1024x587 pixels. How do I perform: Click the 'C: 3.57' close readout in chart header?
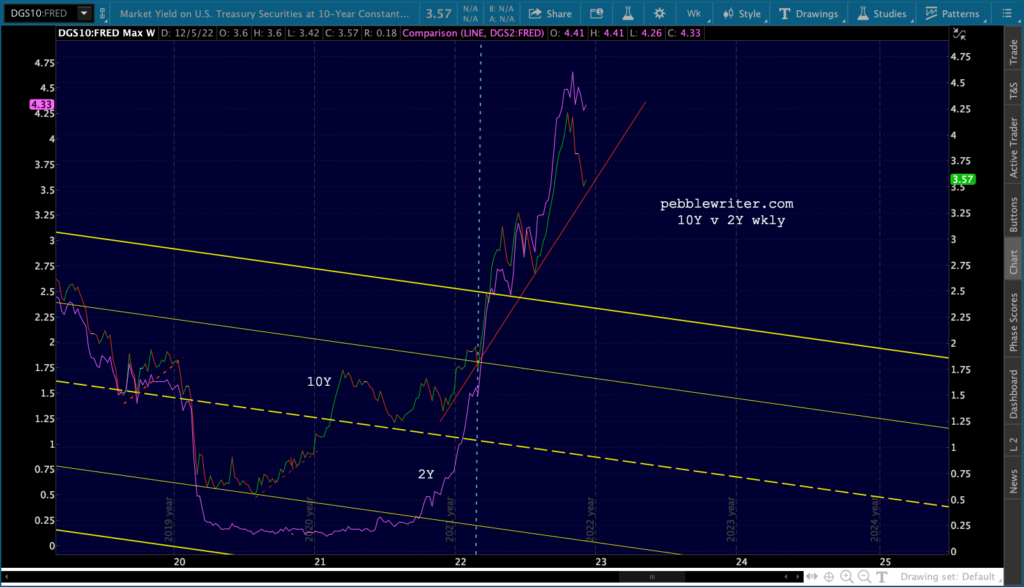(x=342, y=33)
